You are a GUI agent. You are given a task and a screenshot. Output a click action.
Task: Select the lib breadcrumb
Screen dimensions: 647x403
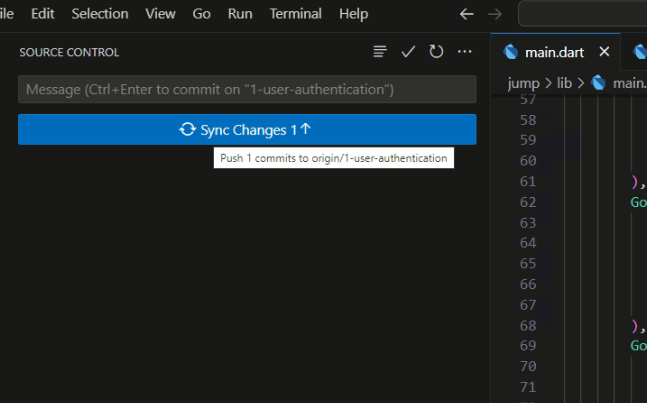(x=564, y=83)
